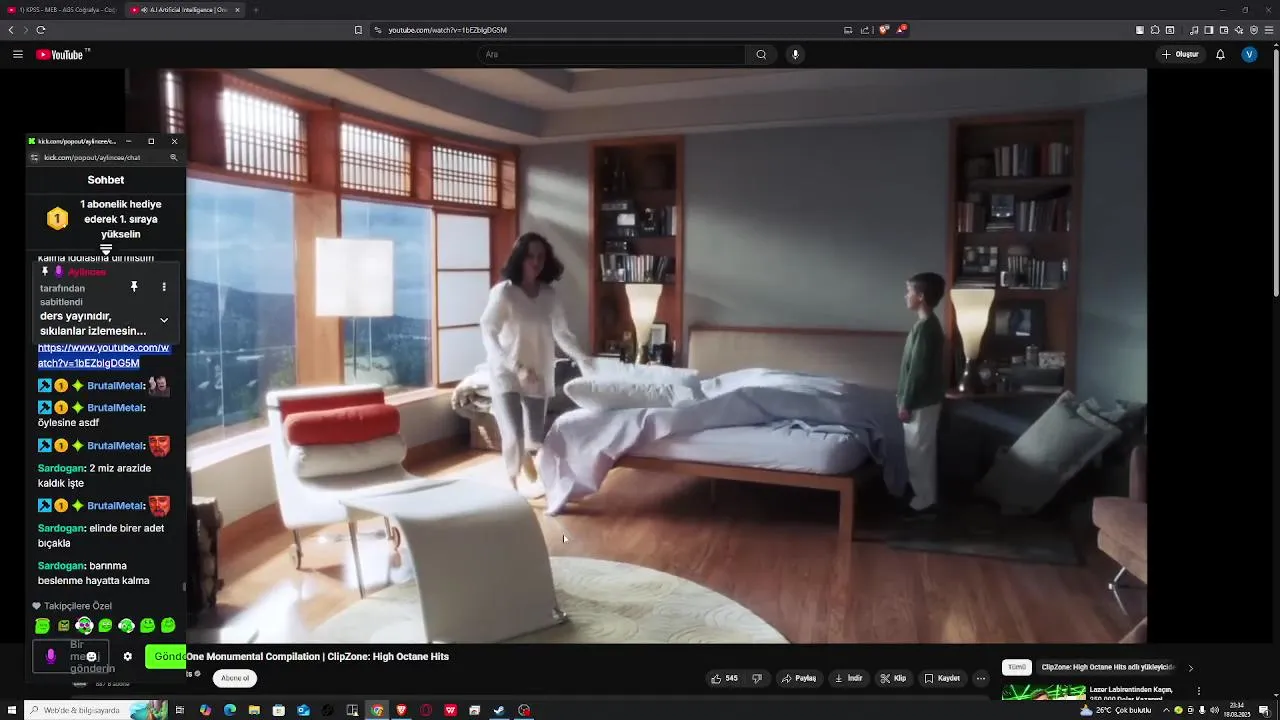Select the ClipZone High Octane Hits chip
1280x720 pixels.
click(1106, 667)
